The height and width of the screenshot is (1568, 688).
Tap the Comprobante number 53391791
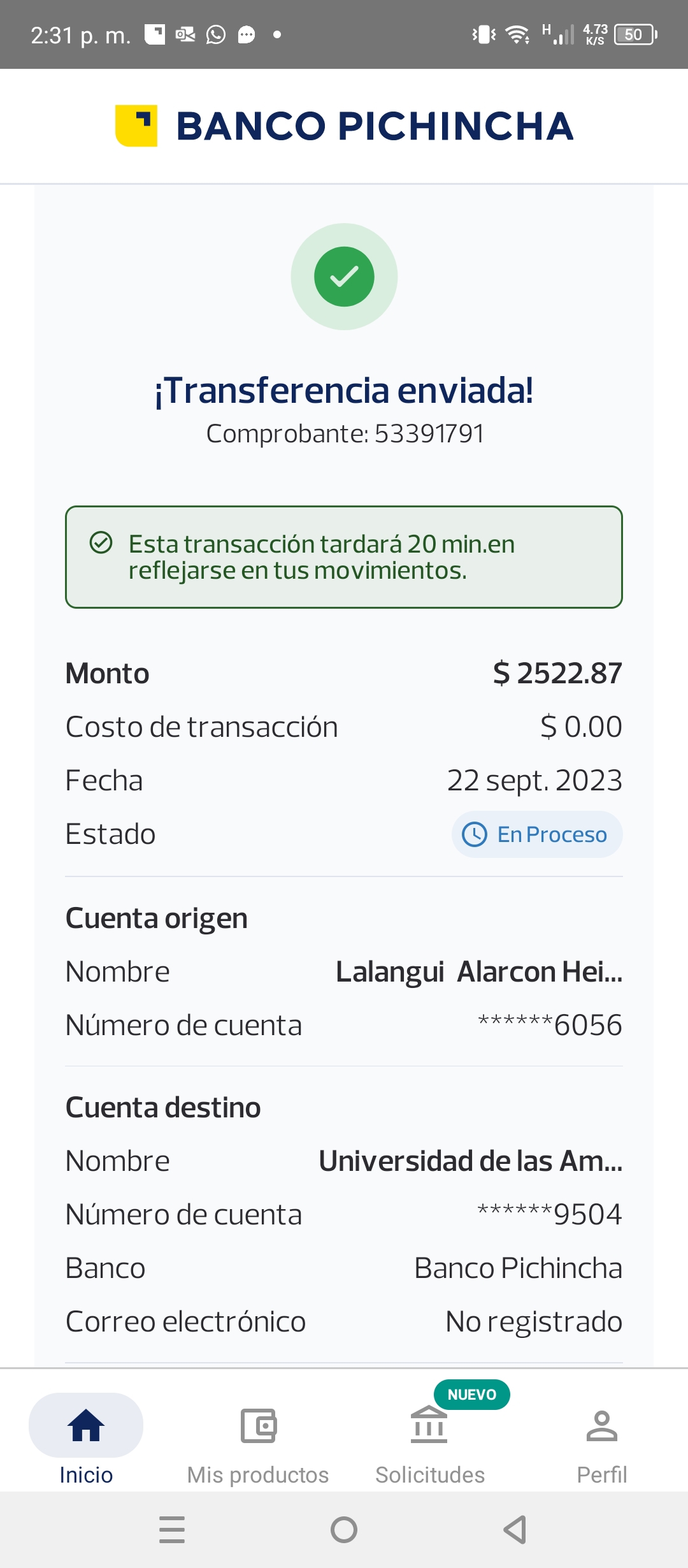click(x=429, y=434)
